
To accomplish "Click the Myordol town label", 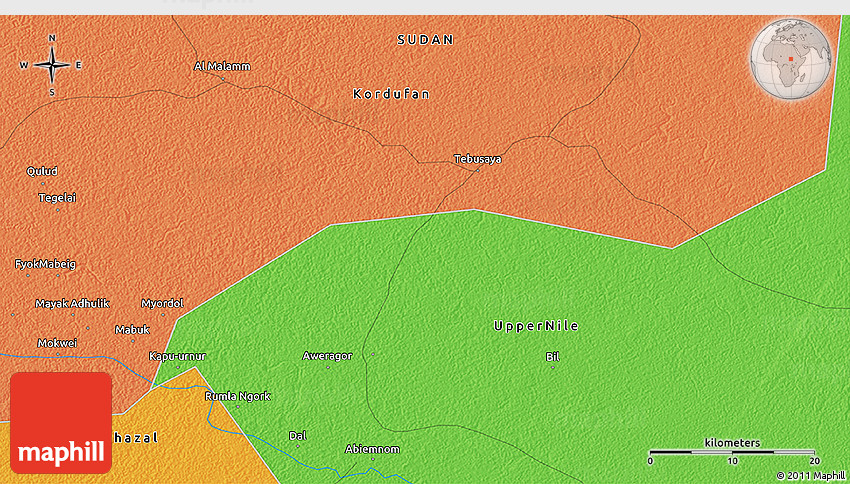I will pyautogui.click(x=162, y=303).
